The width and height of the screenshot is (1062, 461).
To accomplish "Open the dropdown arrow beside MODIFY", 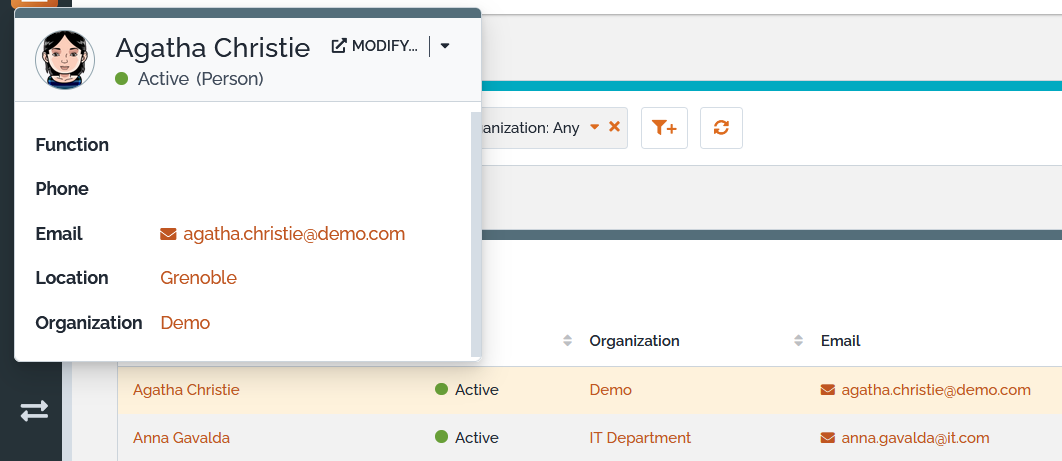I will point(445,46).
